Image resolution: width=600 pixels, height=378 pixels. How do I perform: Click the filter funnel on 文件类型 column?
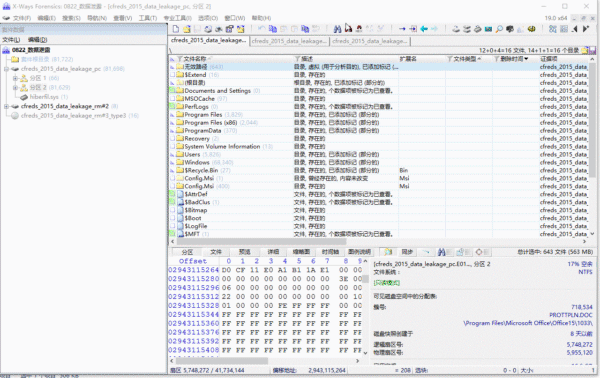450,59
